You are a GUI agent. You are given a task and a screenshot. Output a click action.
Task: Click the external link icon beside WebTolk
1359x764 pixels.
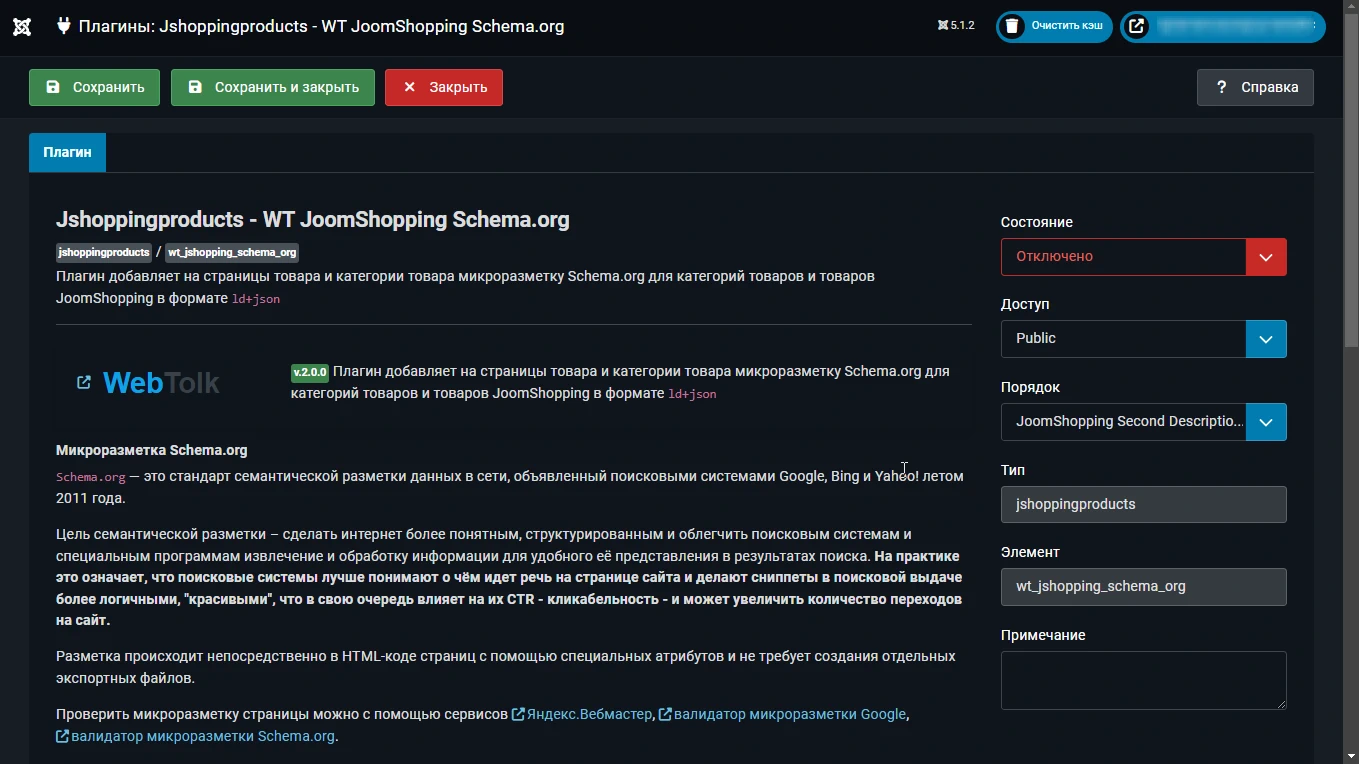[x=84, y=382]
